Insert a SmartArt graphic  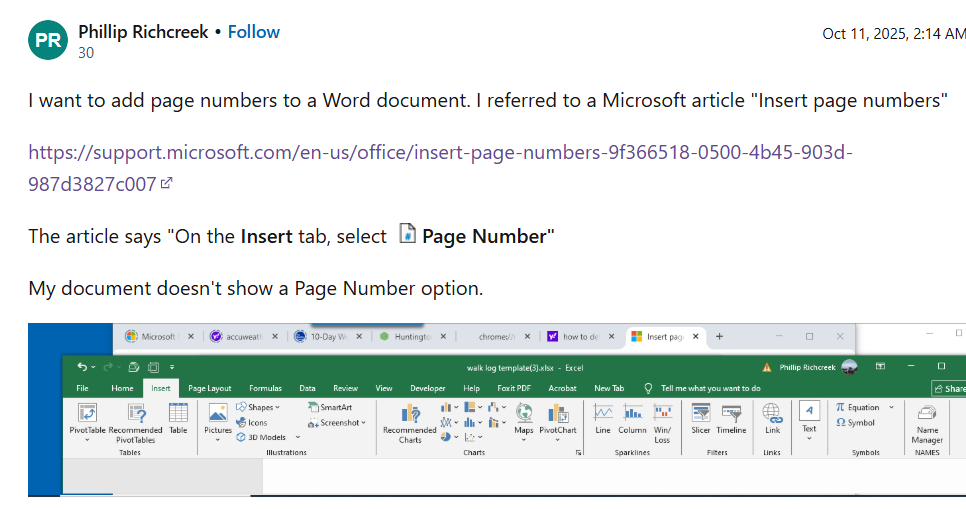[x=330, y=407]
